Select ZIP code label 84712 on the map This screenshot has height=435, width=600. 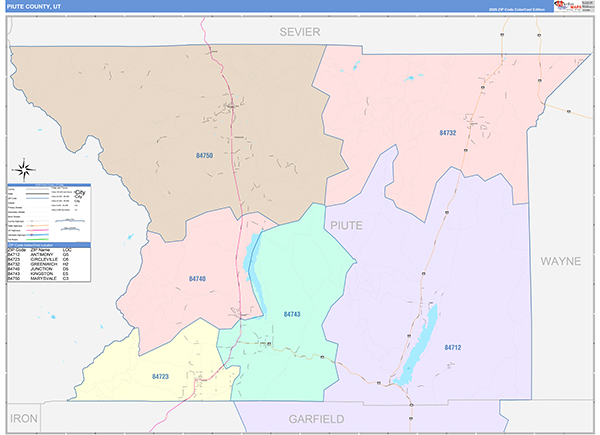pyautogui.click(x=453, y=347)
